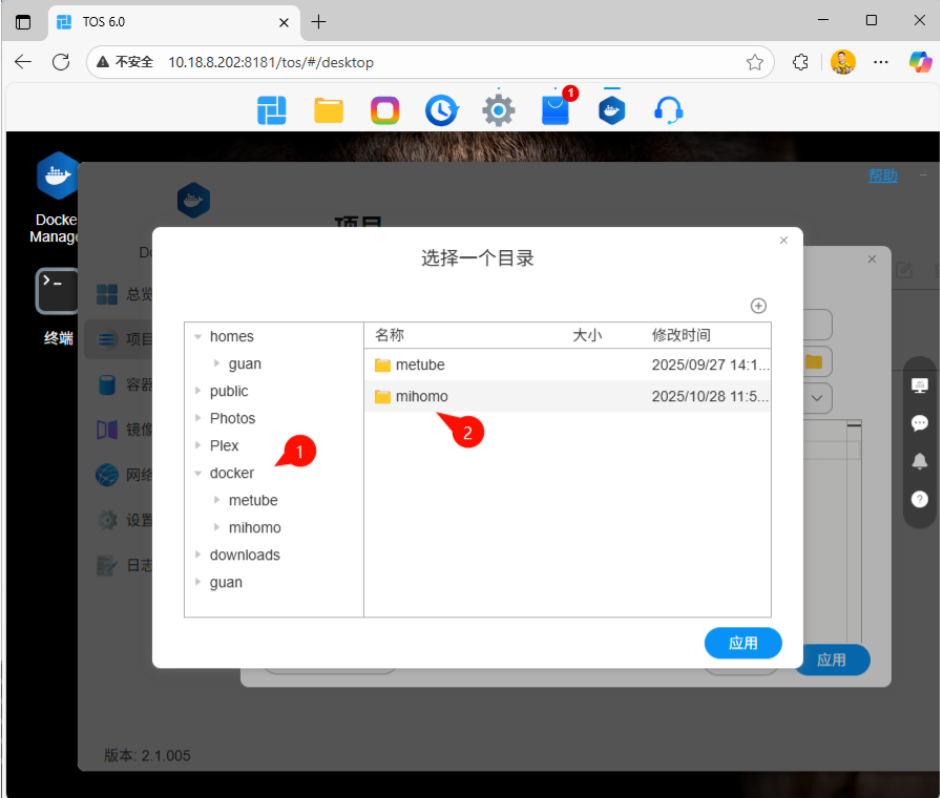The image size is (940, 798).
Task: Open the 帮助 link in Docker Manager
Action: [882, 176]
